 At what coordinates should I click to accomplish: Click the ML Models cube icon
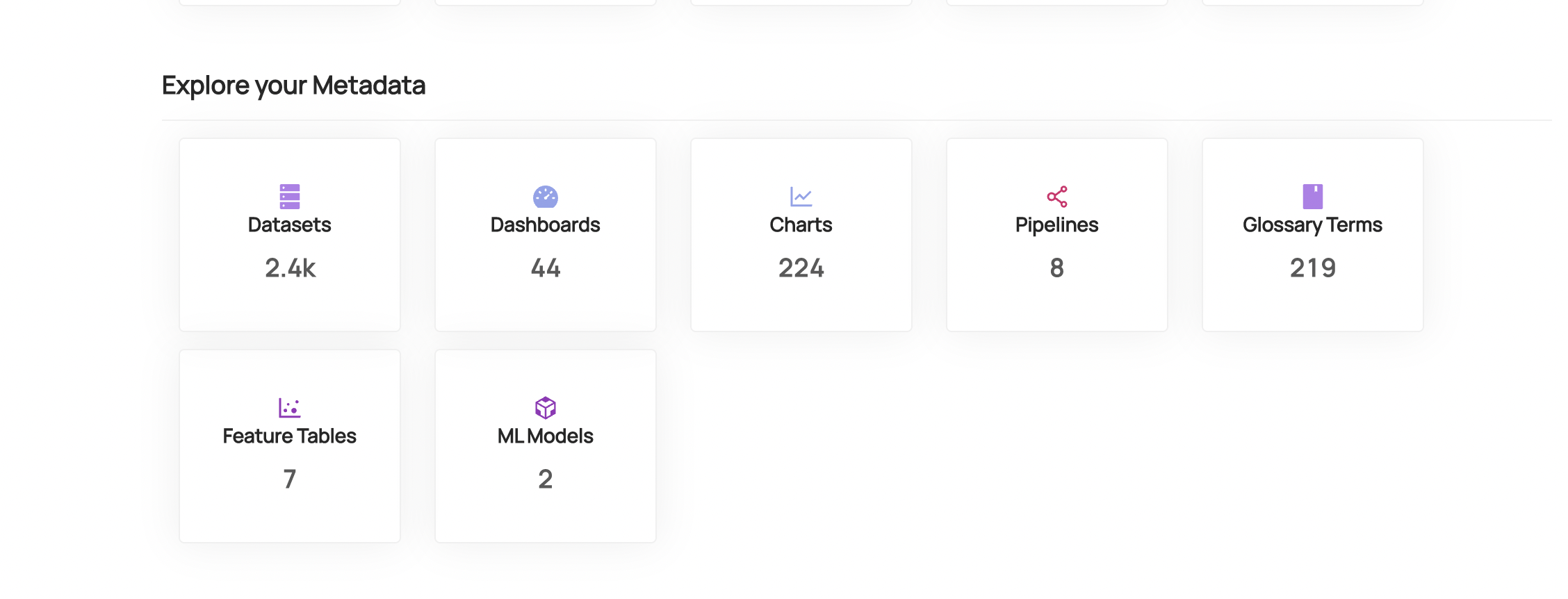pos(545,408)
